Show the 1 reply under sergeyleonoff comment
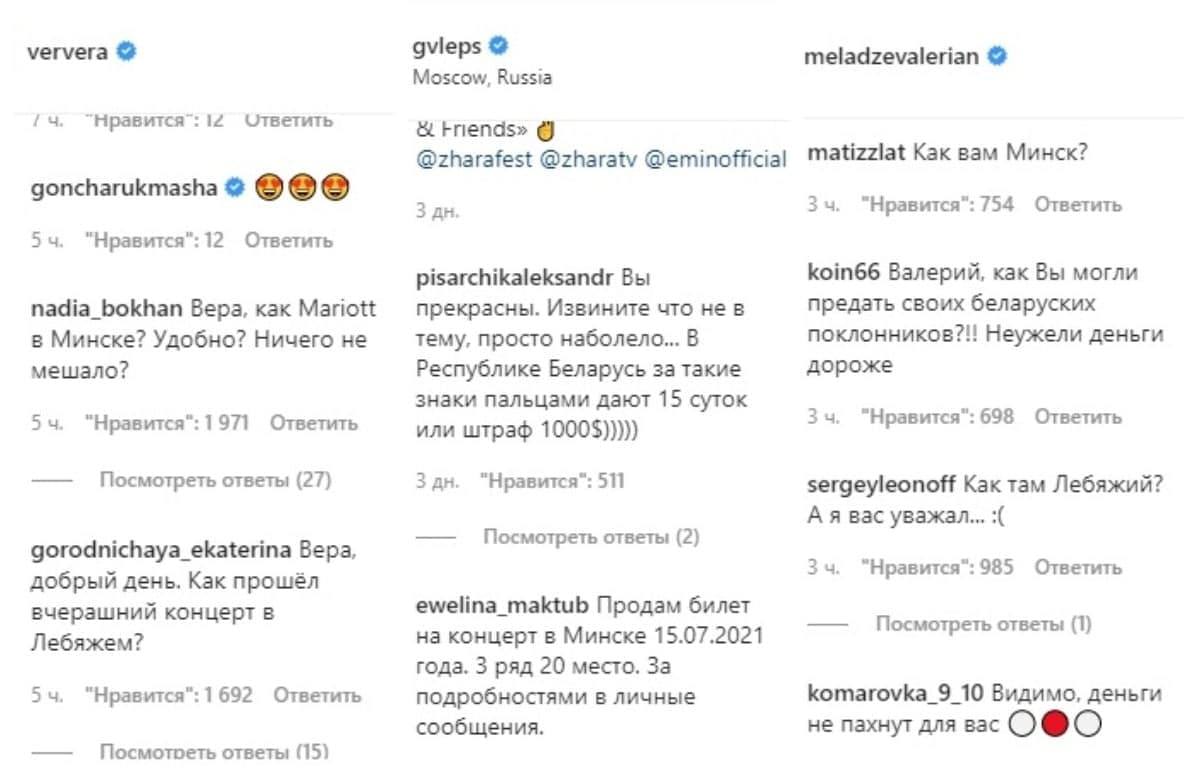The height and width of the screenshot is (780, 1199). [x=983, y=624]
